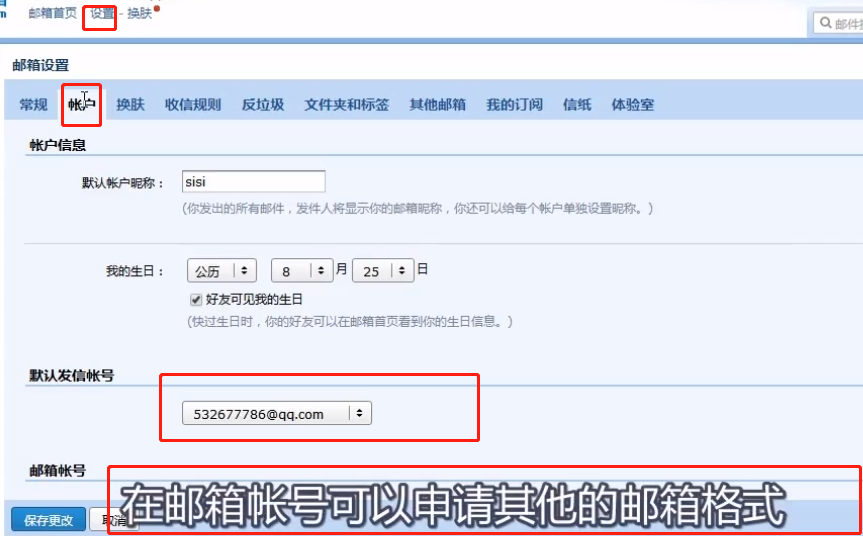
Task: Edit the 默认帐户昵称 field containing sisi
Action: (253, 182)
